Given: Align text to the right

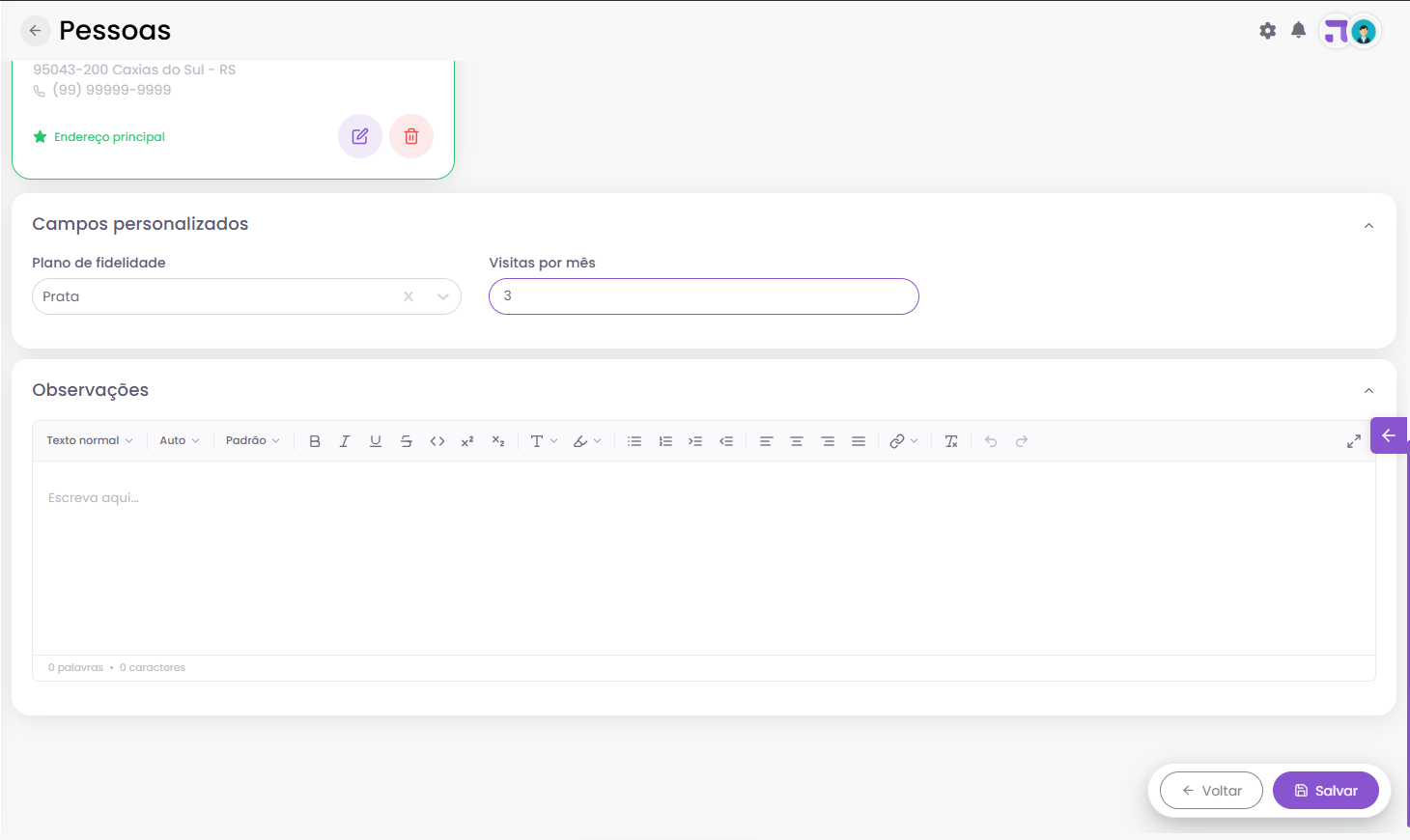Looking at the screenshot, I should (828, 441).
